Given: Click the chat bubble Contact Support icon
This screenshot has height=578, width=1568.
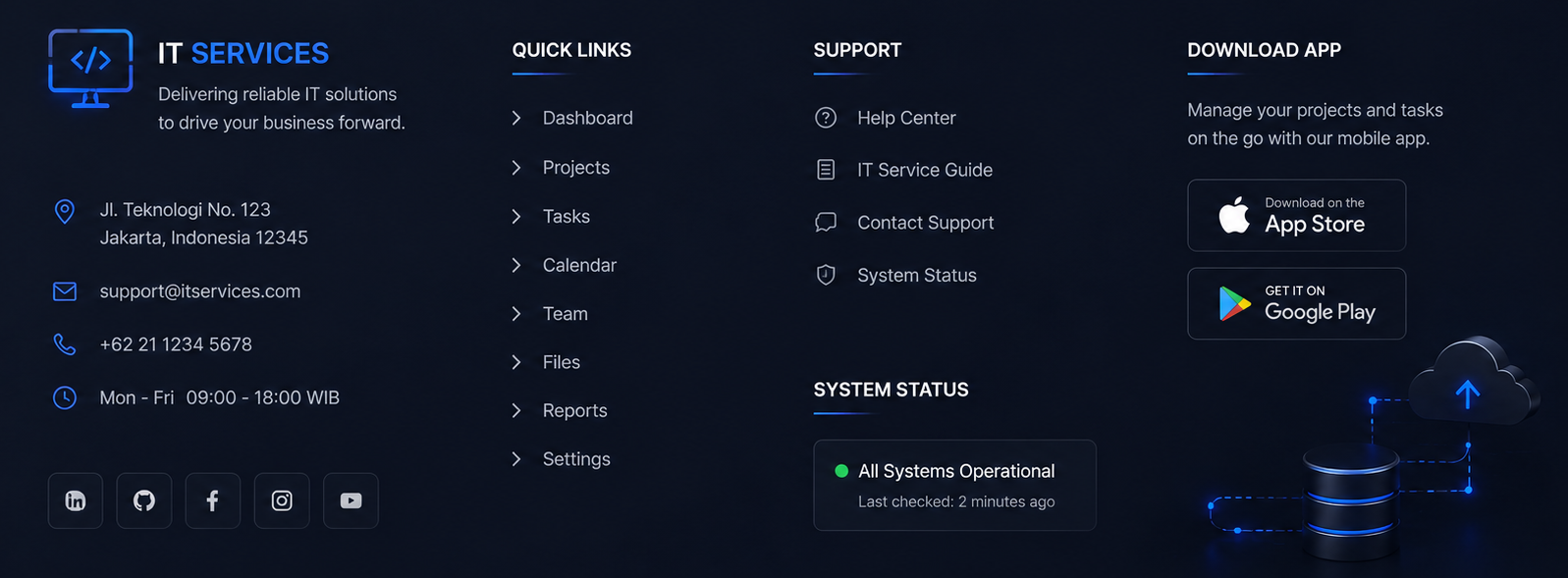Looking at the screenshot, I should point(826,223).
